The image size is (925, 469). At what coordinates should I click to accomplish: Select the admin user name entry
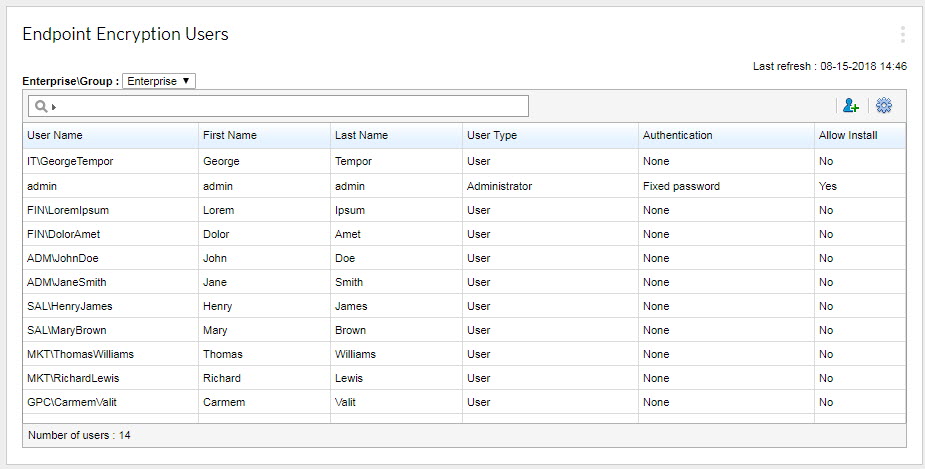[x=43, y=186]
